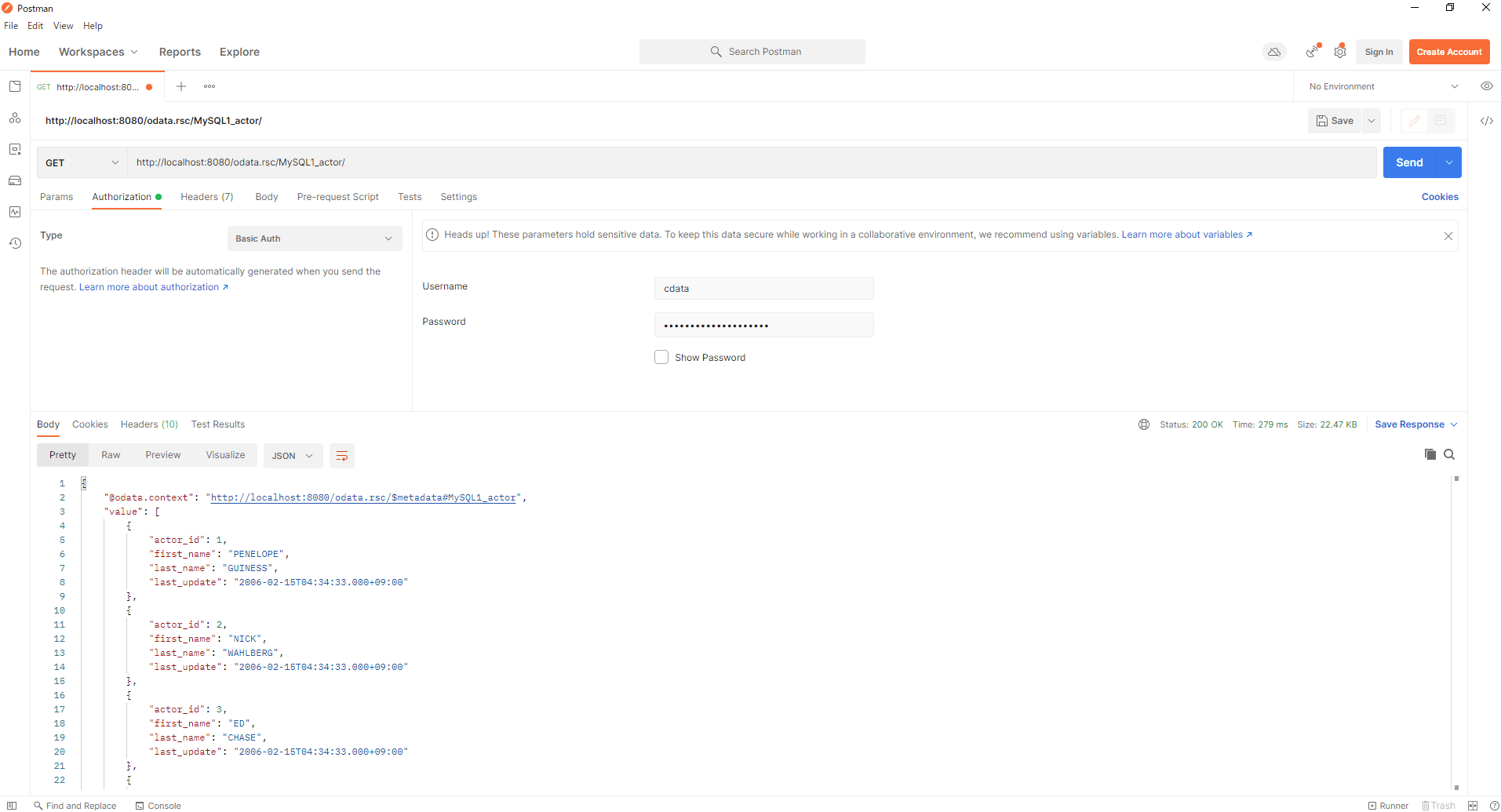Click the Search Postman box
Screen dimensions: 1501x812
[x=752, y=52]
